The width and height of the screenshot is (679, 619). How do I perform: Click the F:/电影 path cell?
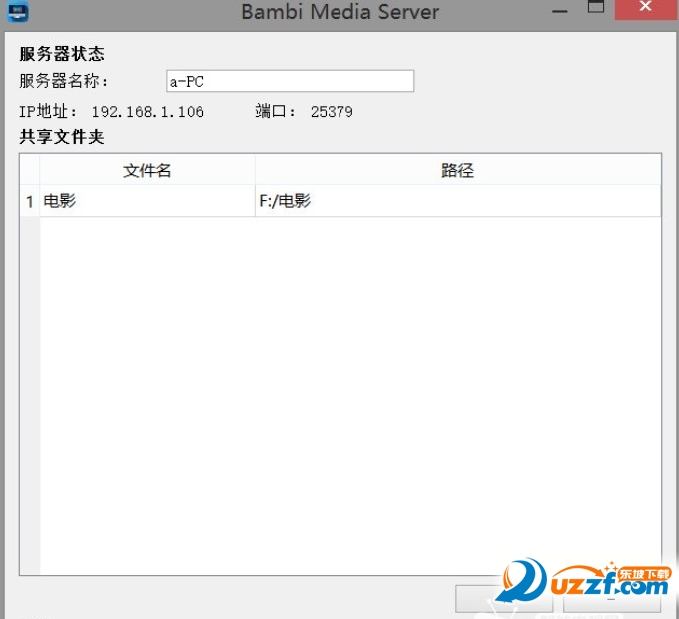(458, 201)
